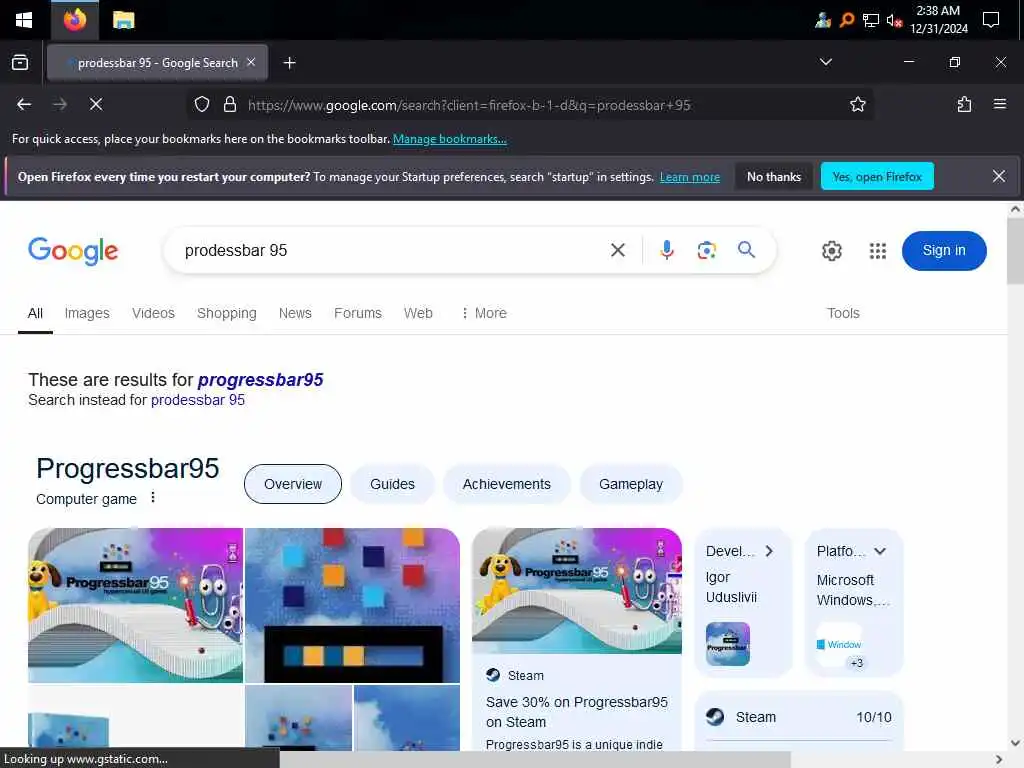Search by image with camera icon
This screenshot has width=1024, height=768.
click(x=706, y=250)
